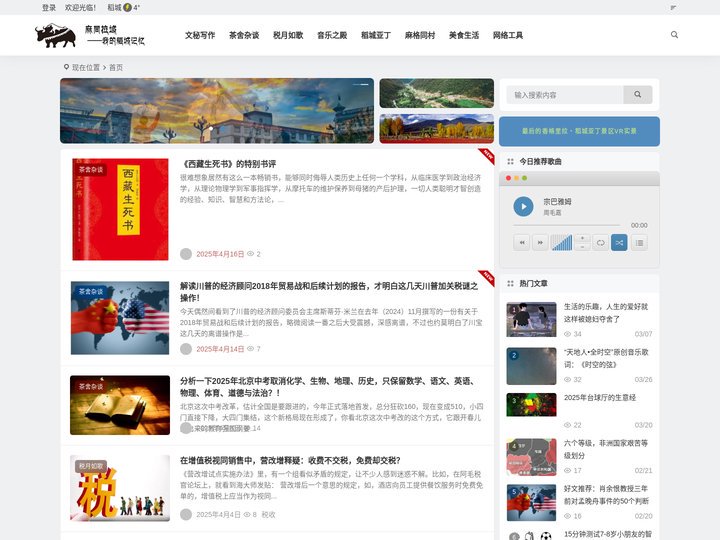This screenshot has height=540, width=720.
Task: Submit search with sidebar magnifier button
Action: click(637, 95)
